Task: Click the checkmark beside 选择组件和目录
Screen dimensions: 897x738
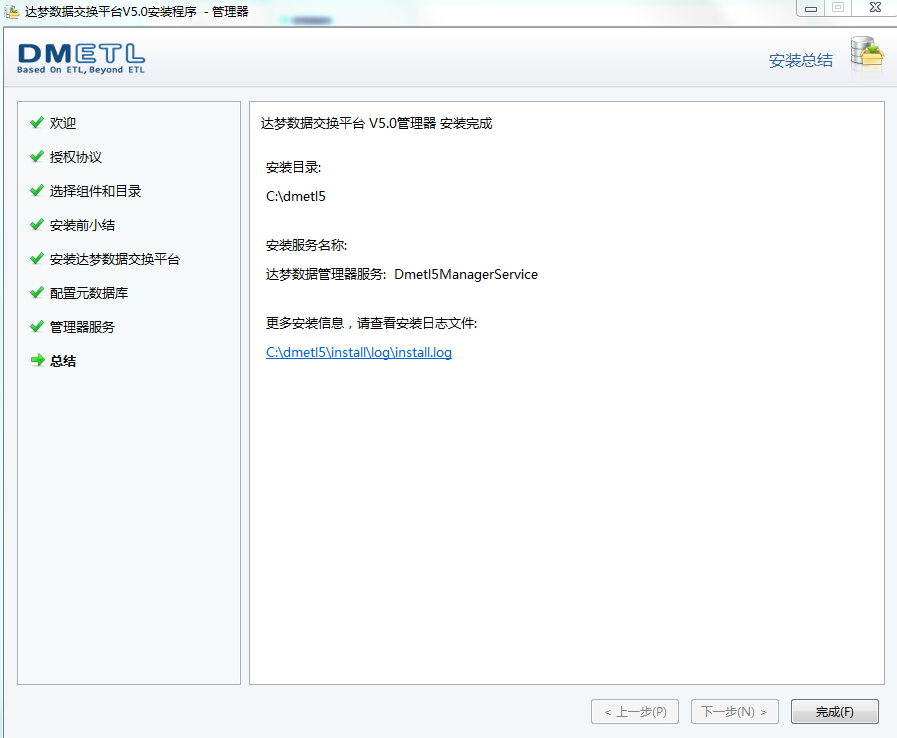Action: [37, 191]
